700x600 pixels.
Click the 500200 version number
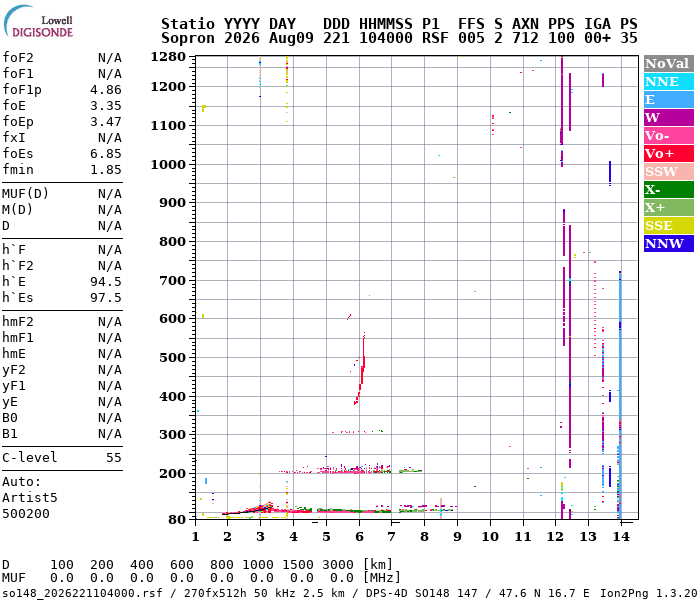tap(25, 514)
